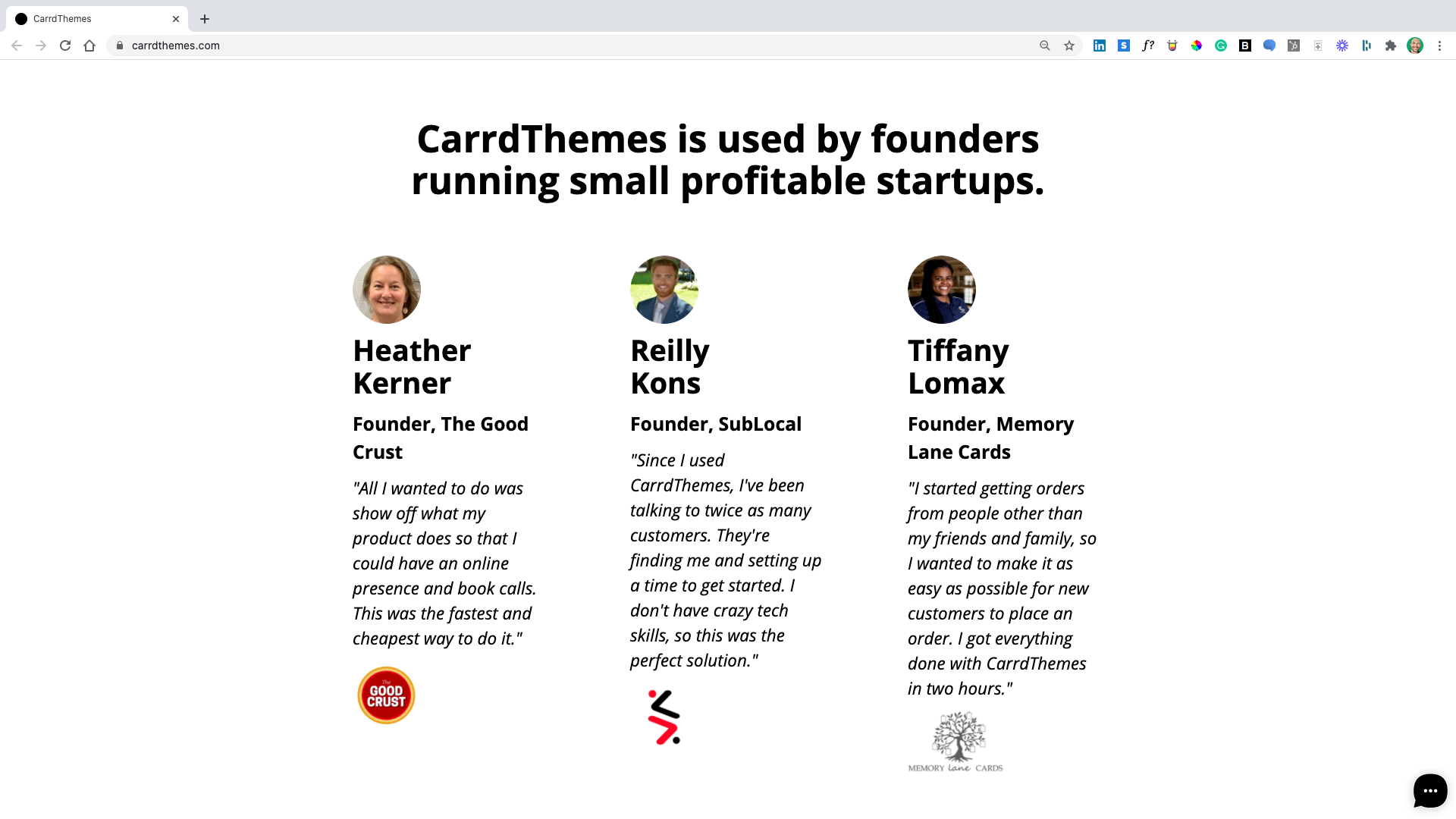Open the LinkedIn extension
The width and height of the screenshot is (1456, 819).
pos(1100,45)
